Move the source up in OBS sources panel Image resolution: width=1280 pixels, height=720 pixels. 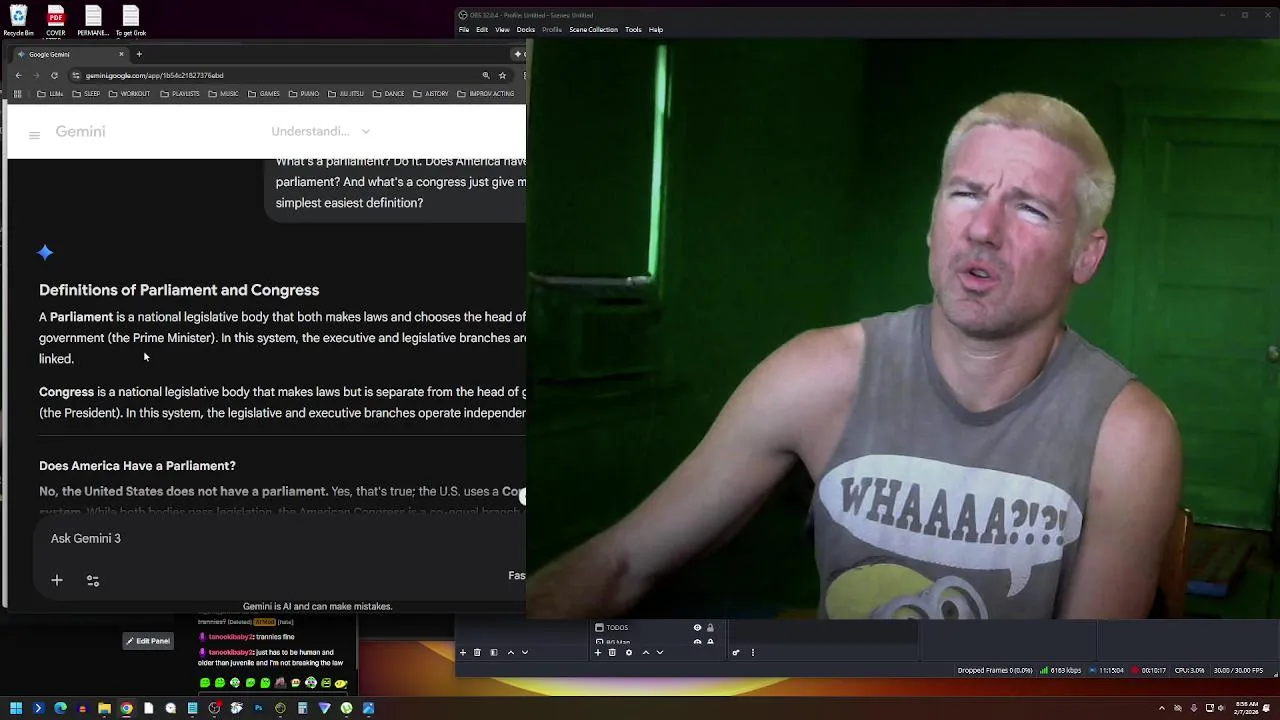pyautogui.click(x=646, y=652)
